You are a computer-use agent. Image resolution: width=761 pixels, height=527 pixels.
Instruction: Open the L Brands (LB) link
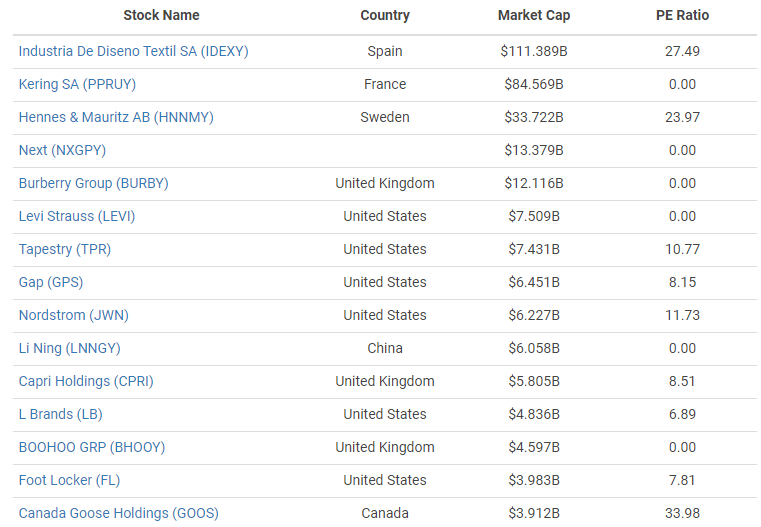pyautogui.click(x=60, y=414)
